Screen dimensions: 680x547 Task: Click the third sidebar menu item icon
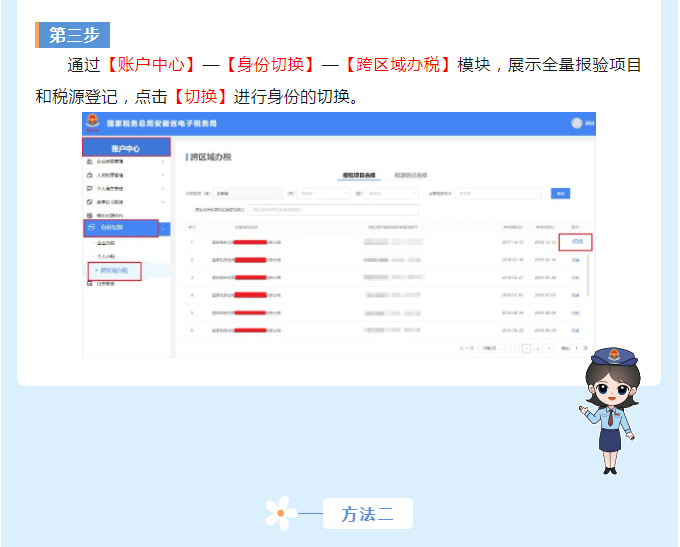[90, 188]
